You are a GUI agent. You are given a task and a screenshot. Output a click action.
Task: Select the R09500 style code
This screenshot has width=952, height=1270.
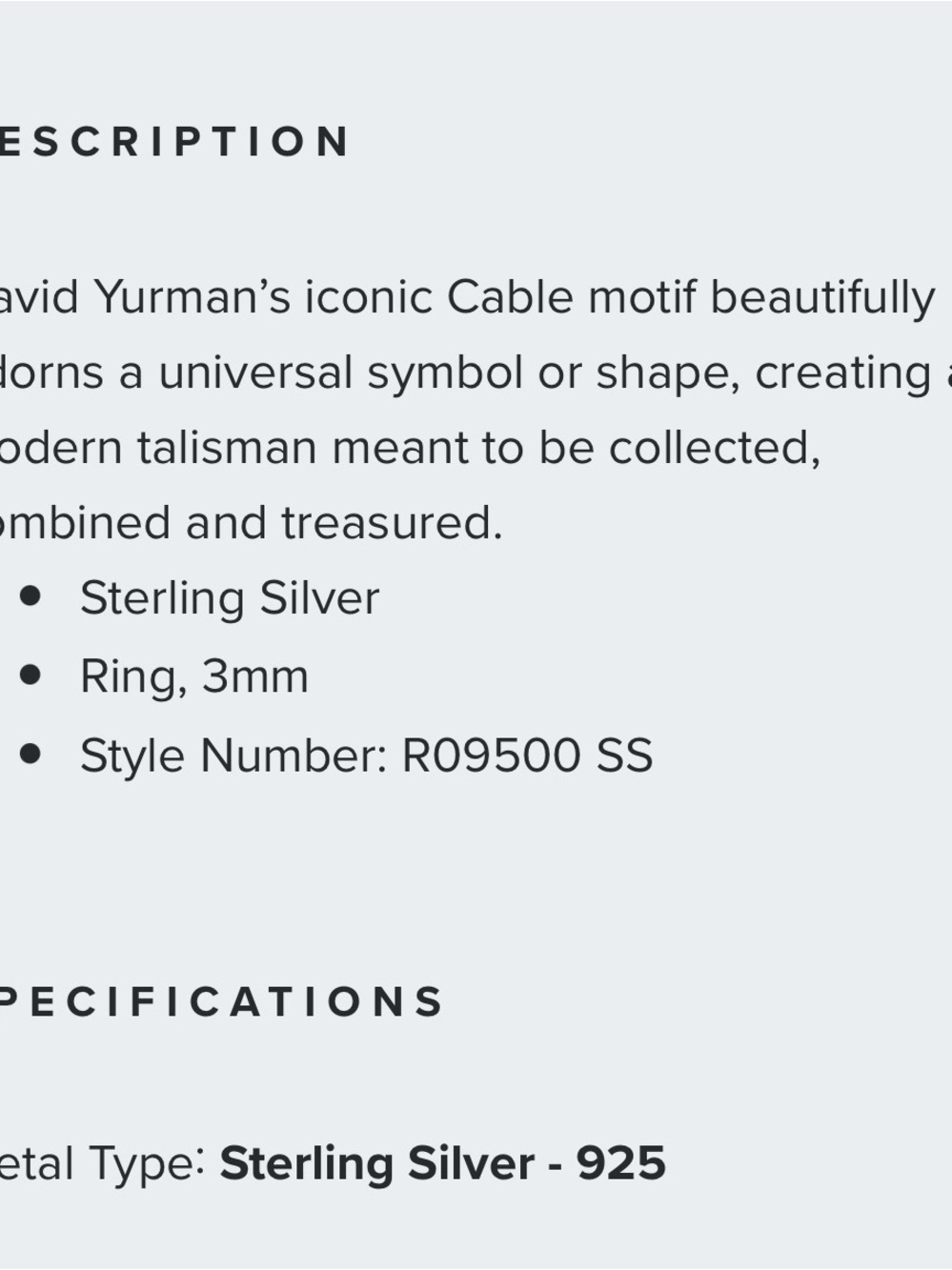[491, 756]
